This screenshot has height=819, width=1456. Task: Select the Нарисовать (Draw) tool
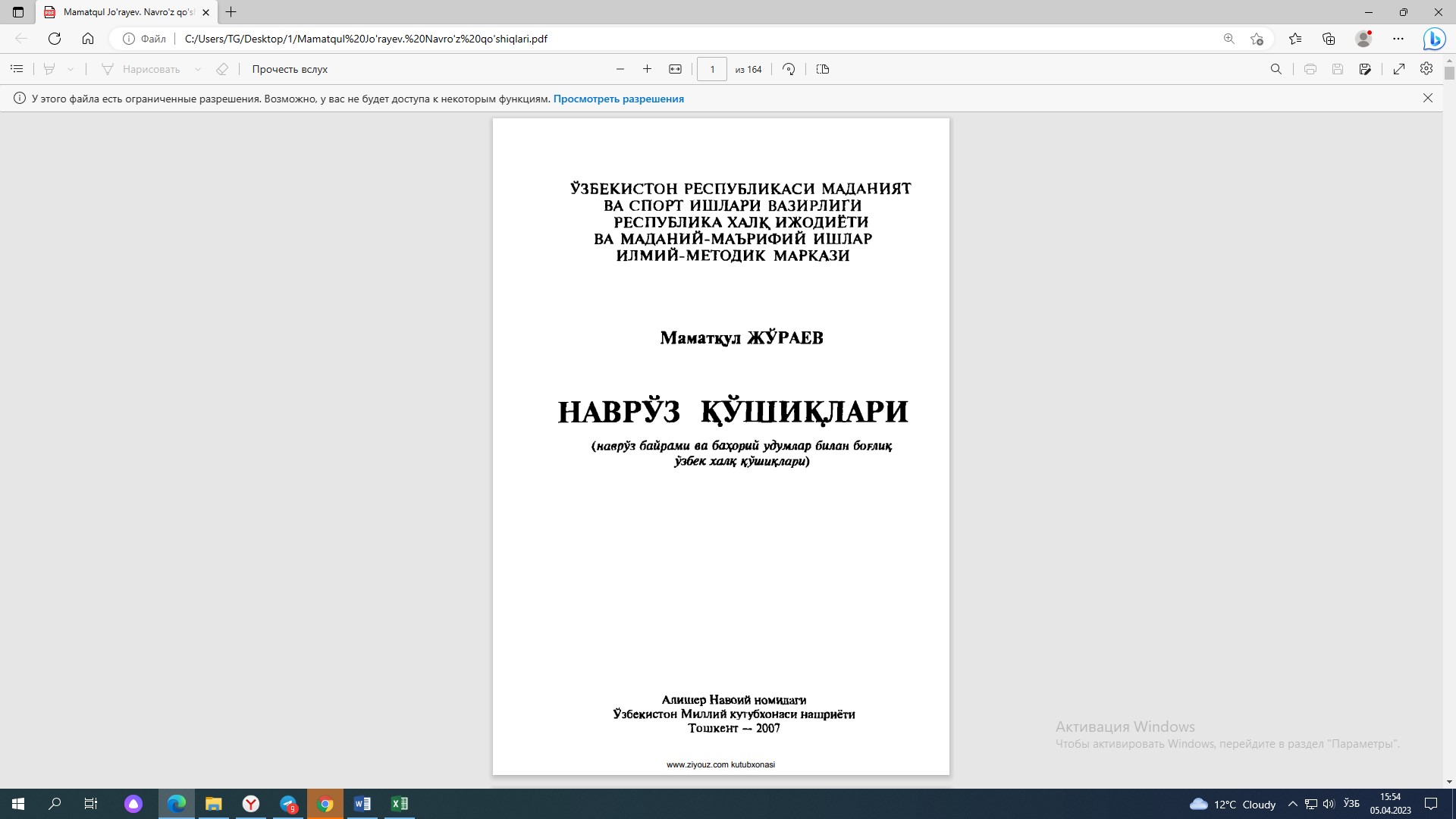pyautogui.click(x=149, y=69)
